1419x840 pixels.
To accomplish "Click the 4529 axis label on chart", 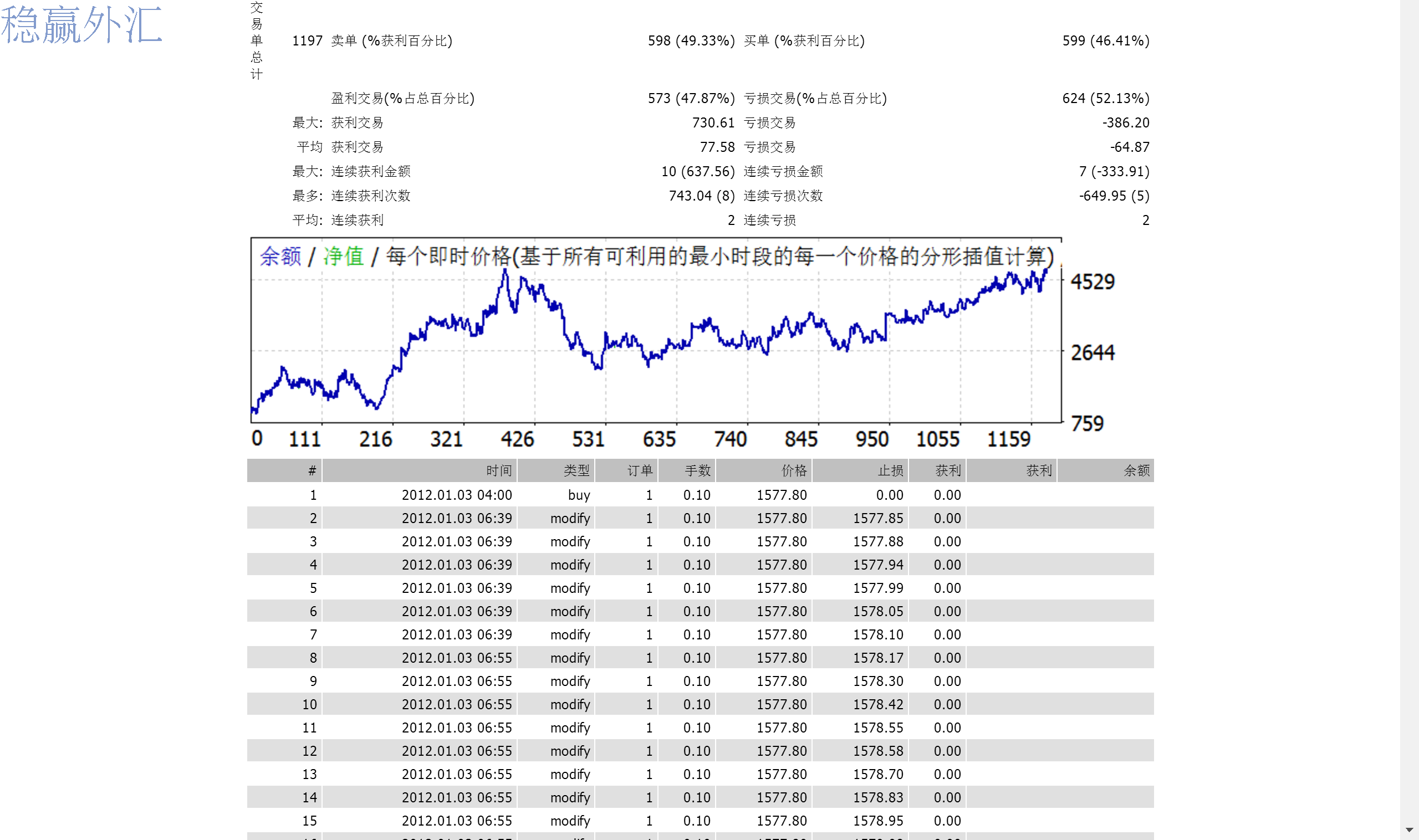I will pos(1093,281).
